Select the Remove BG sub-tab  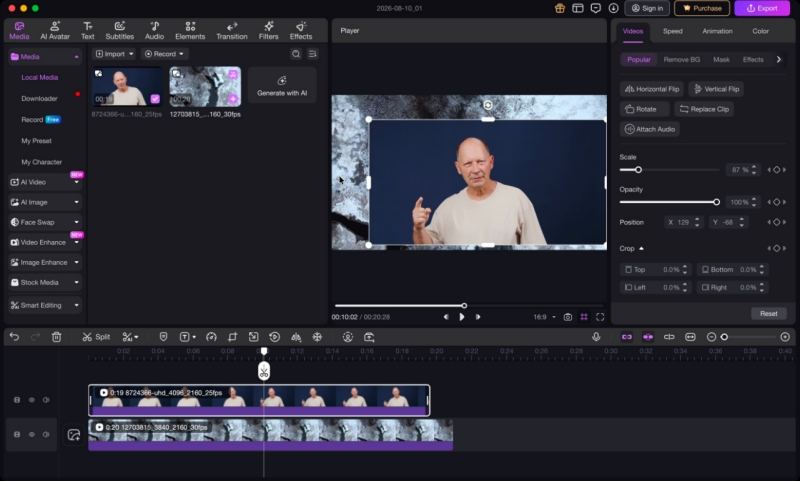tap(682, 60)
